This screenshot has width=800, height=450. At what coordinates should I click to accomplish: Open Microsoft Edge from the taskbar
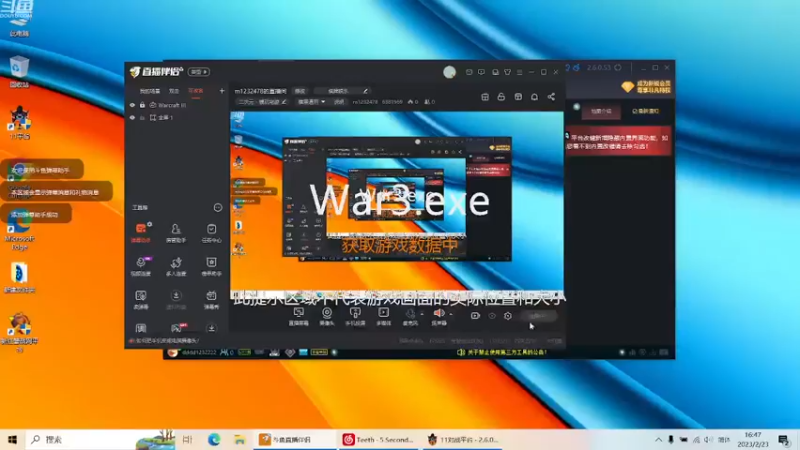214,439
